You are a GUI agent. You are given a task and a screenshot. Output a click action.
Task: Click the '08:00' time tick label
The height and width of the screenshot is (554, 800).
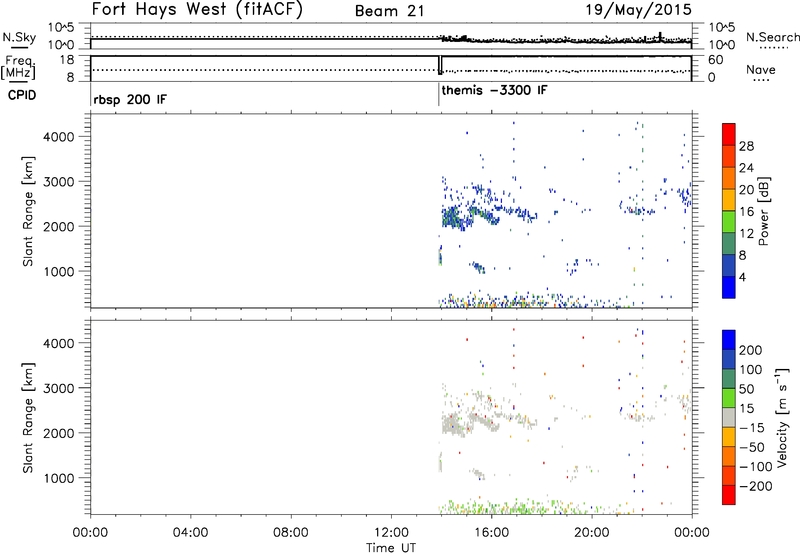point(291,533)
